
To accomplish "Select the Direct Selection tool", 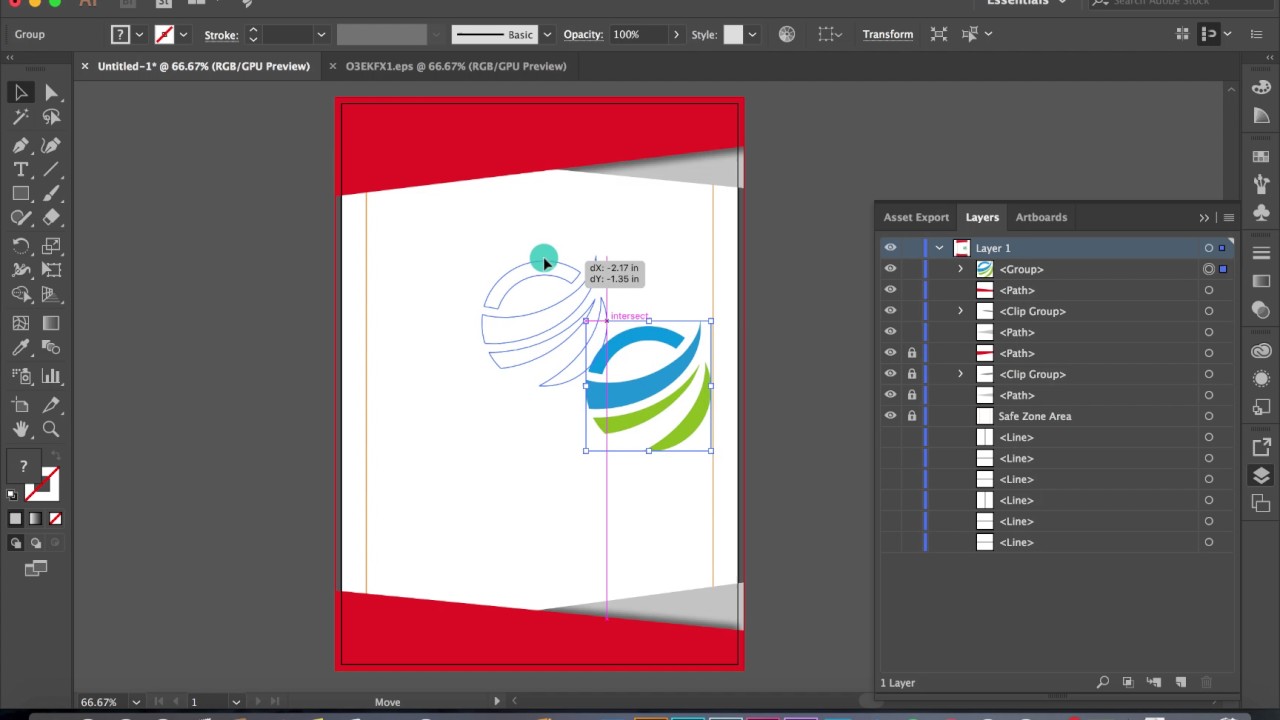I will click(51, 93).
